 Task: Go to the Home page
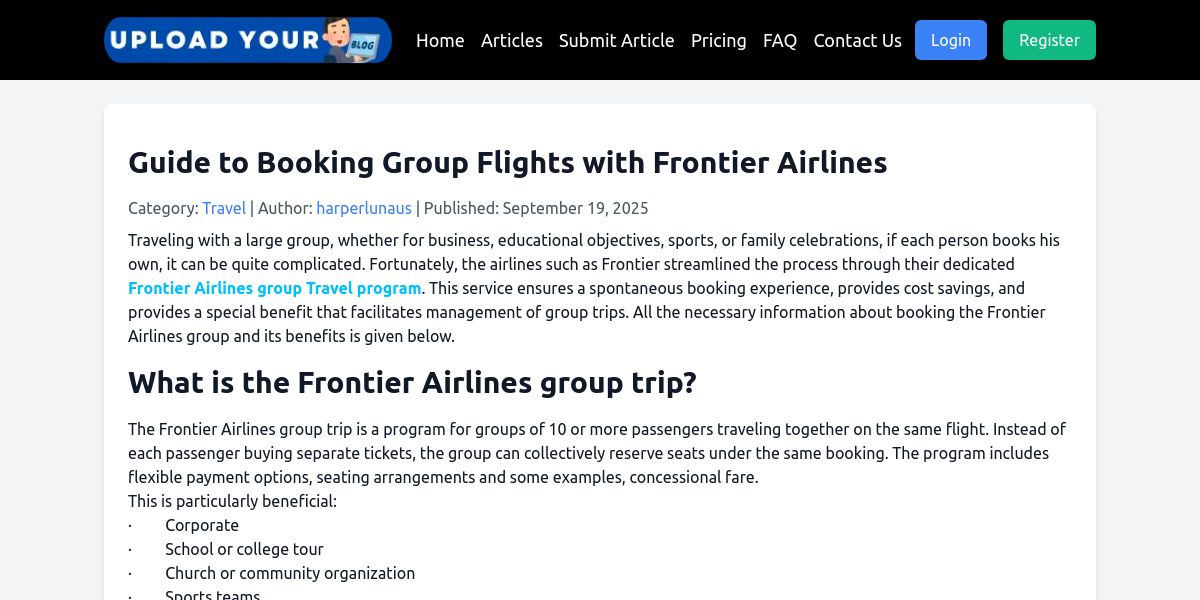pos(440,40)
